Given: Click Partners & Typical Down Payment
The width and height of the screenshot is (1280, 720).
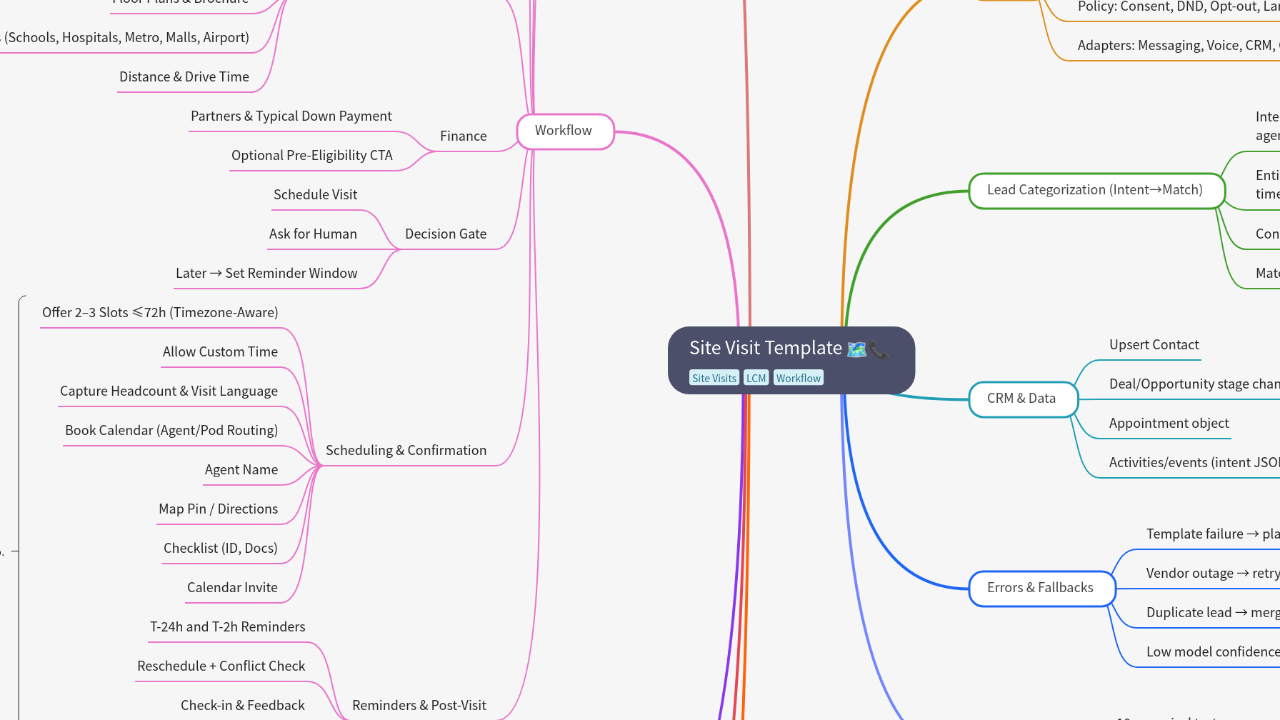Looking at the screenshot, I should [291, 116].
